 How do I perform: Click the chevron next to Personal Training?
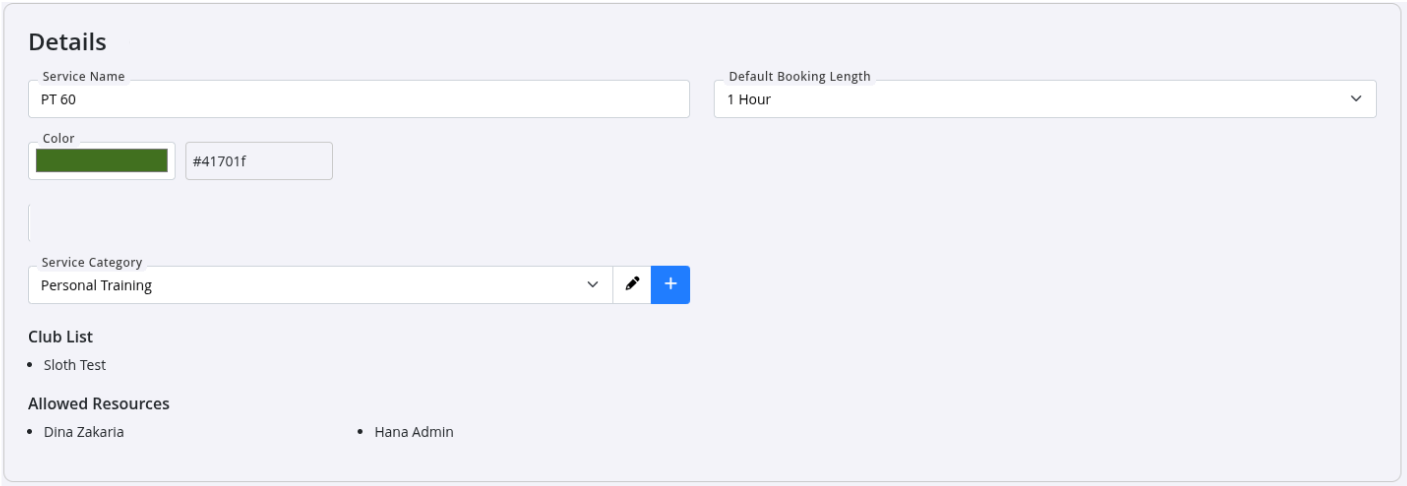592,285
